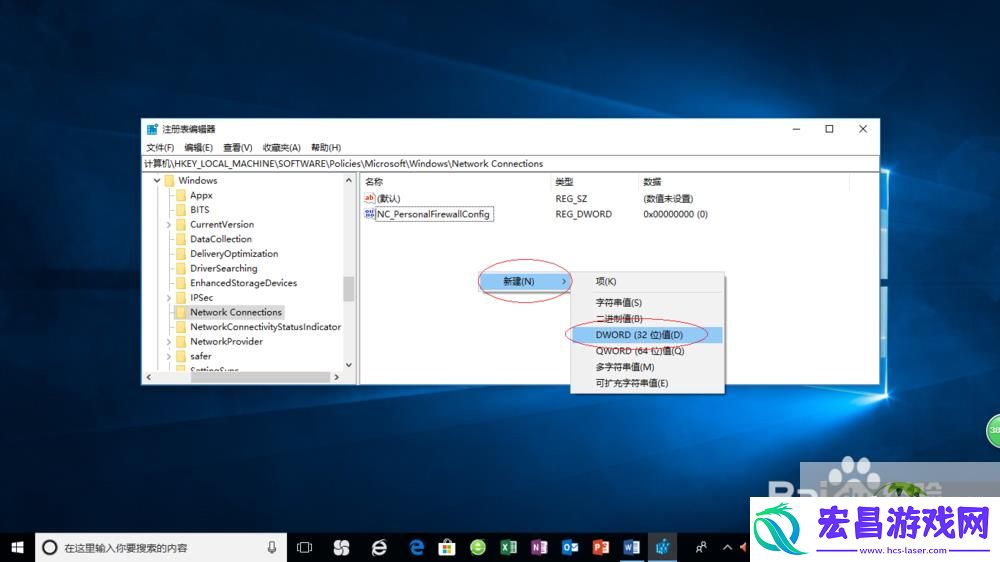Click the tree vertical scrollbar thumb
Image resolution: width=1000 pixels, height=562 pixels.
point(348,288)
